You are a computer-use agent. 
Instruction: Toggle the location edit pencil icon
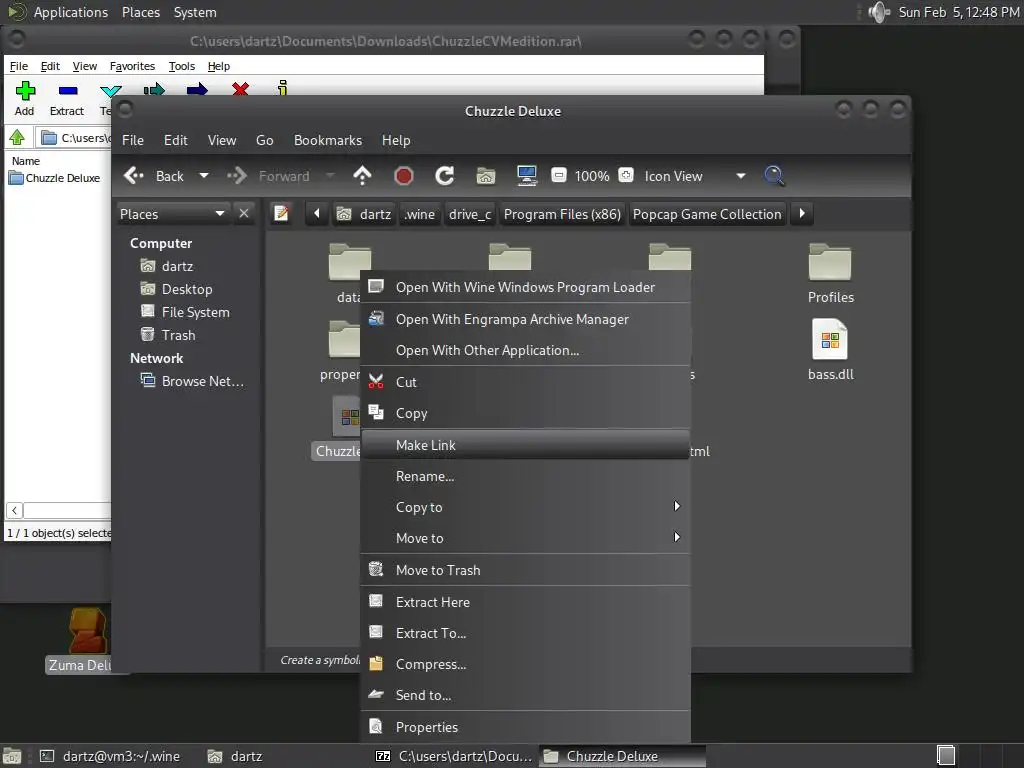281,214
